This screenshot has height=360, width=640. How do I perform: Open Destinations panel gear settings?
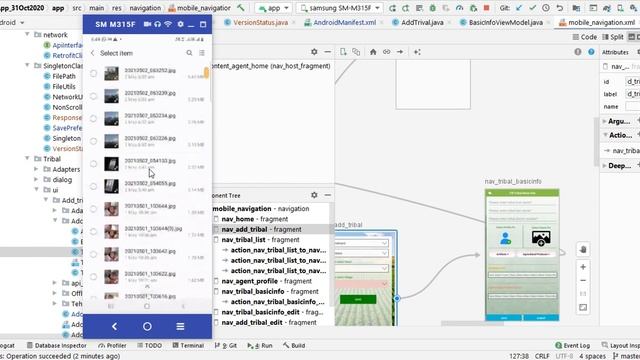[314, 52]
